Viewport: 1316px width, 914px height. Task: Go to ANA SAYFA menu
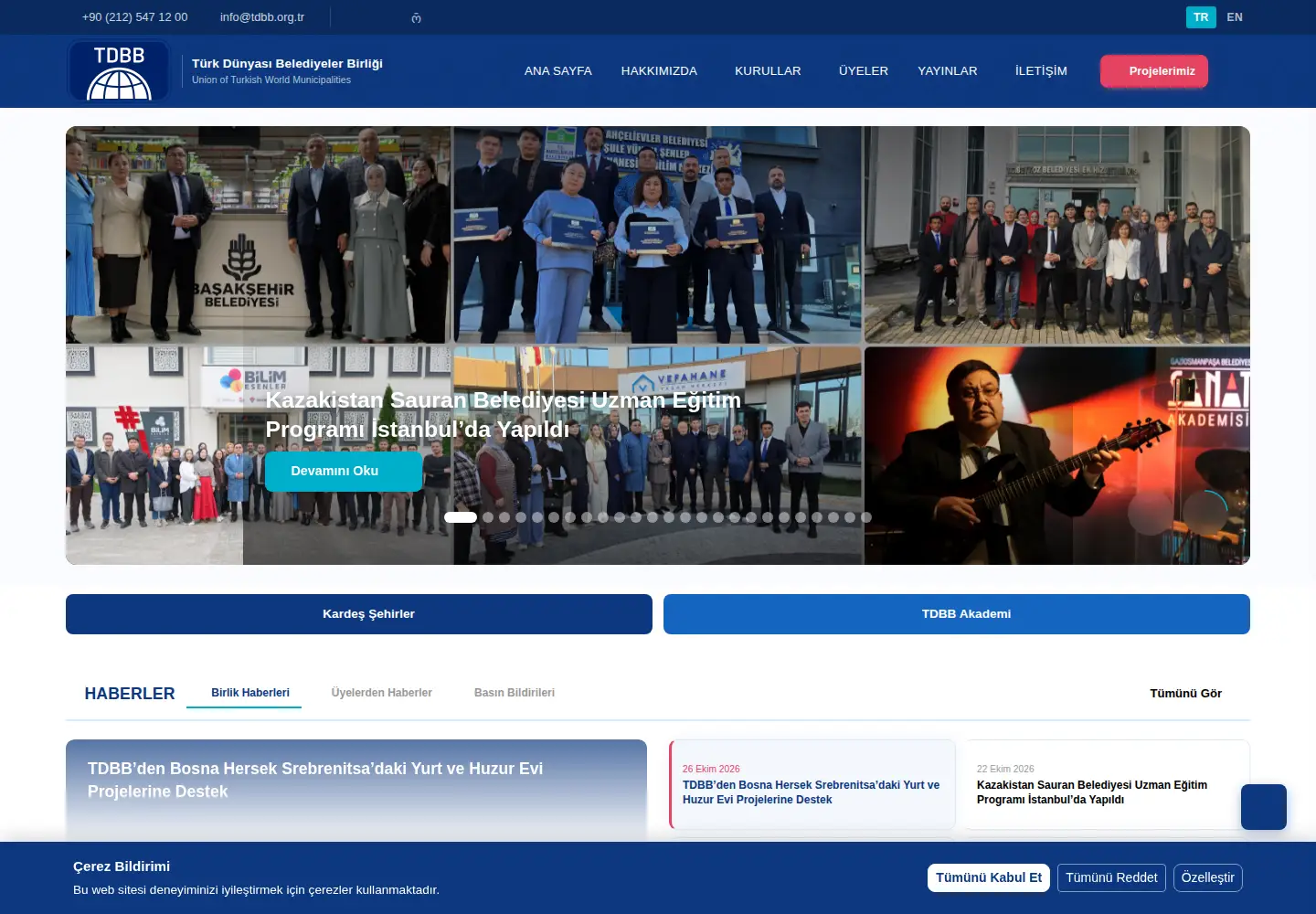pyautogui.click(x=558, y=71)
